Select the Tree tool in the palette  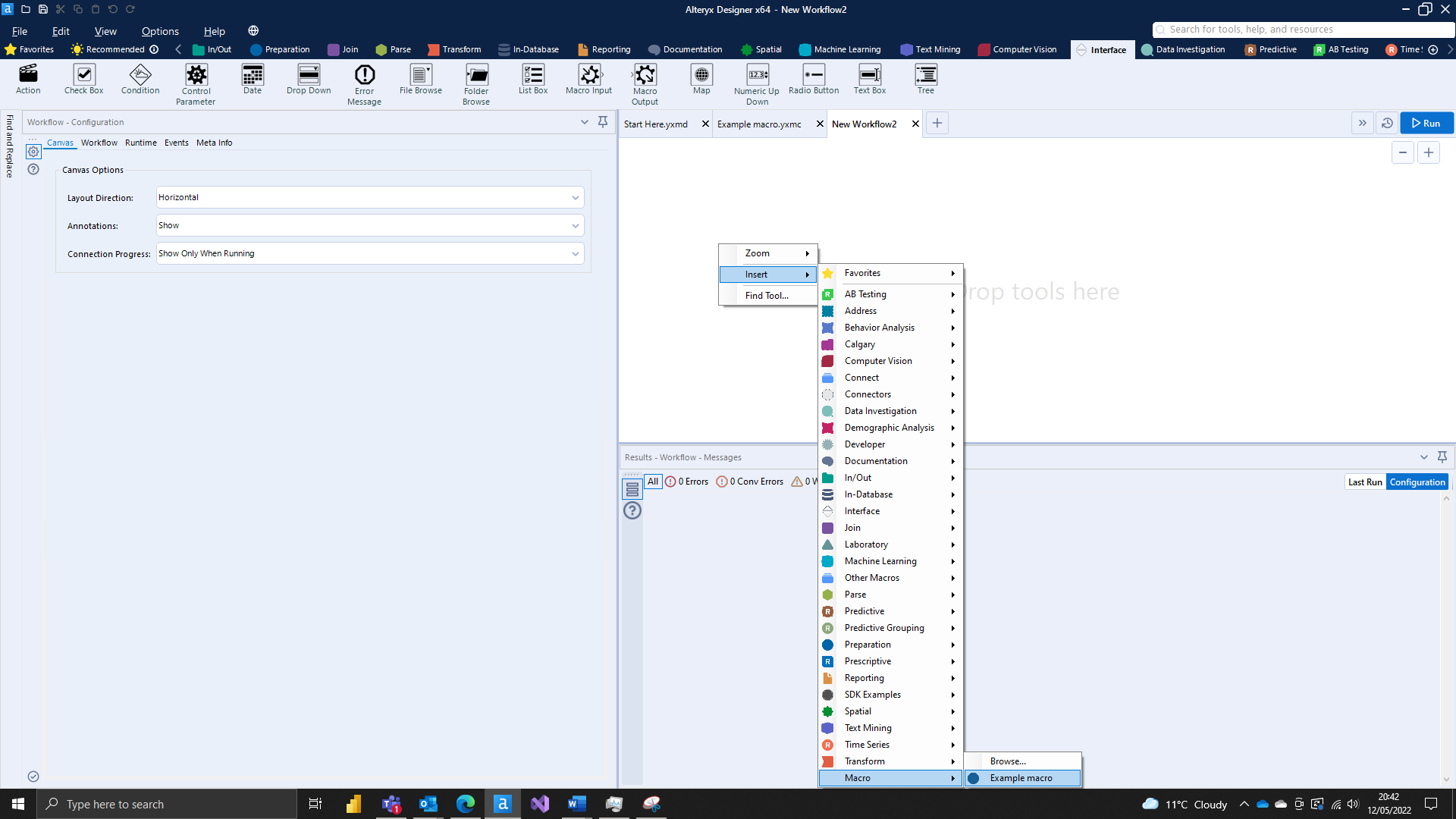[x=926, y=80]
